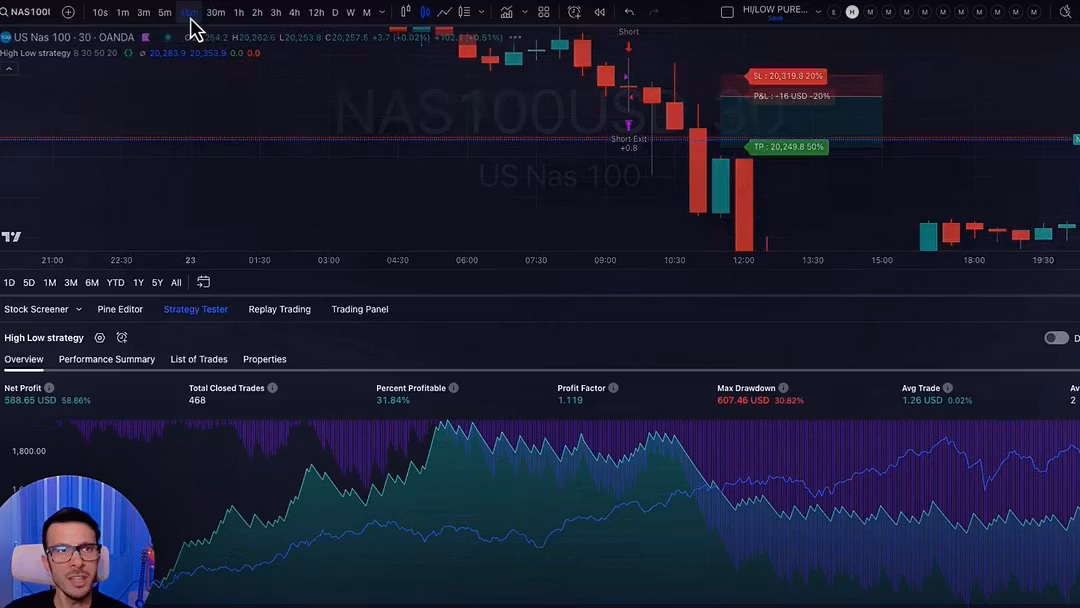Switch to the Line chart style icon
Screen dimensions: 1080x608
[444, 12]
